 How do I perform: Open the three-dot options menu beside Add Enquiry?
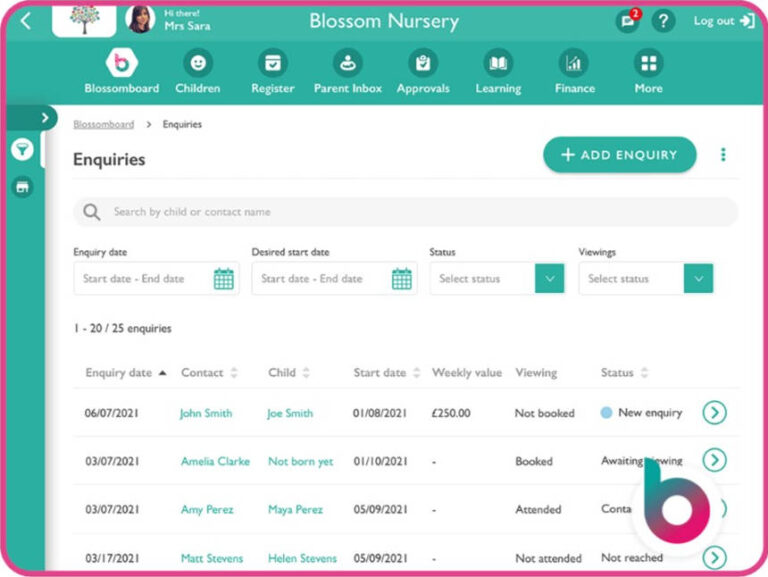(x=723, y=155)
